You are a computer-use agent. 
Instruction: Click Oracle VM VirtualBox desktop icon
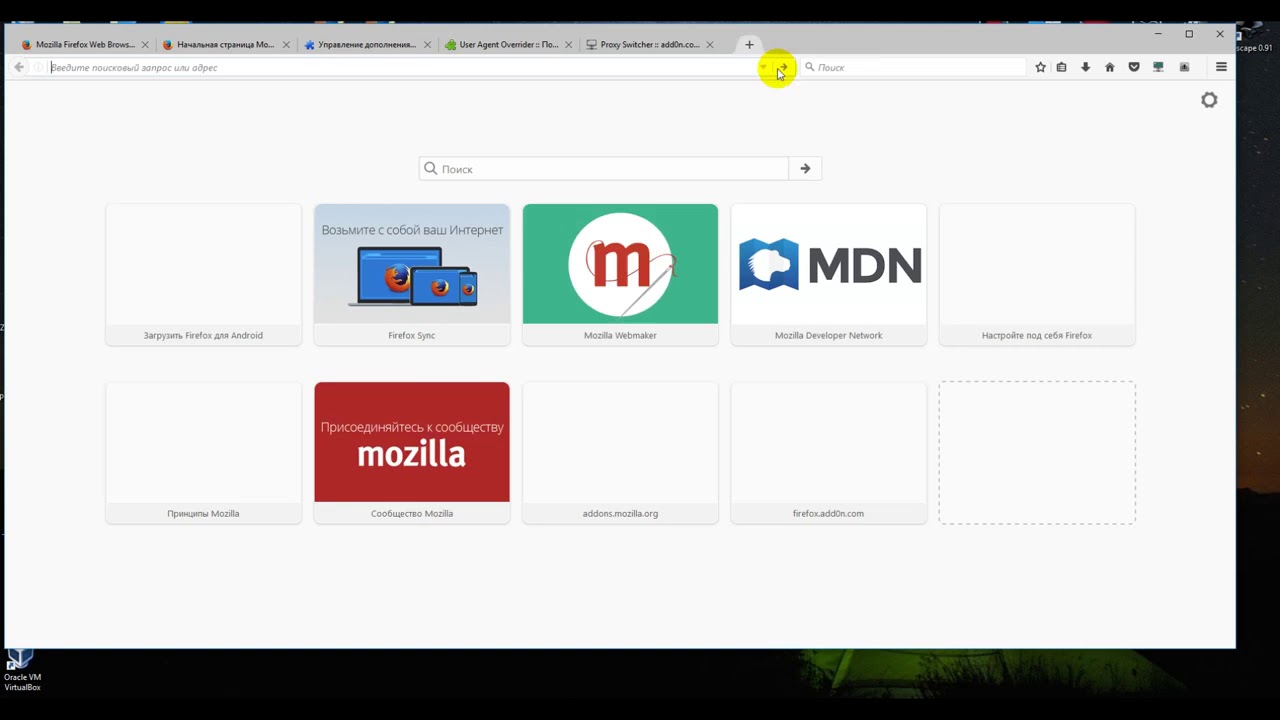pos(21,671)
